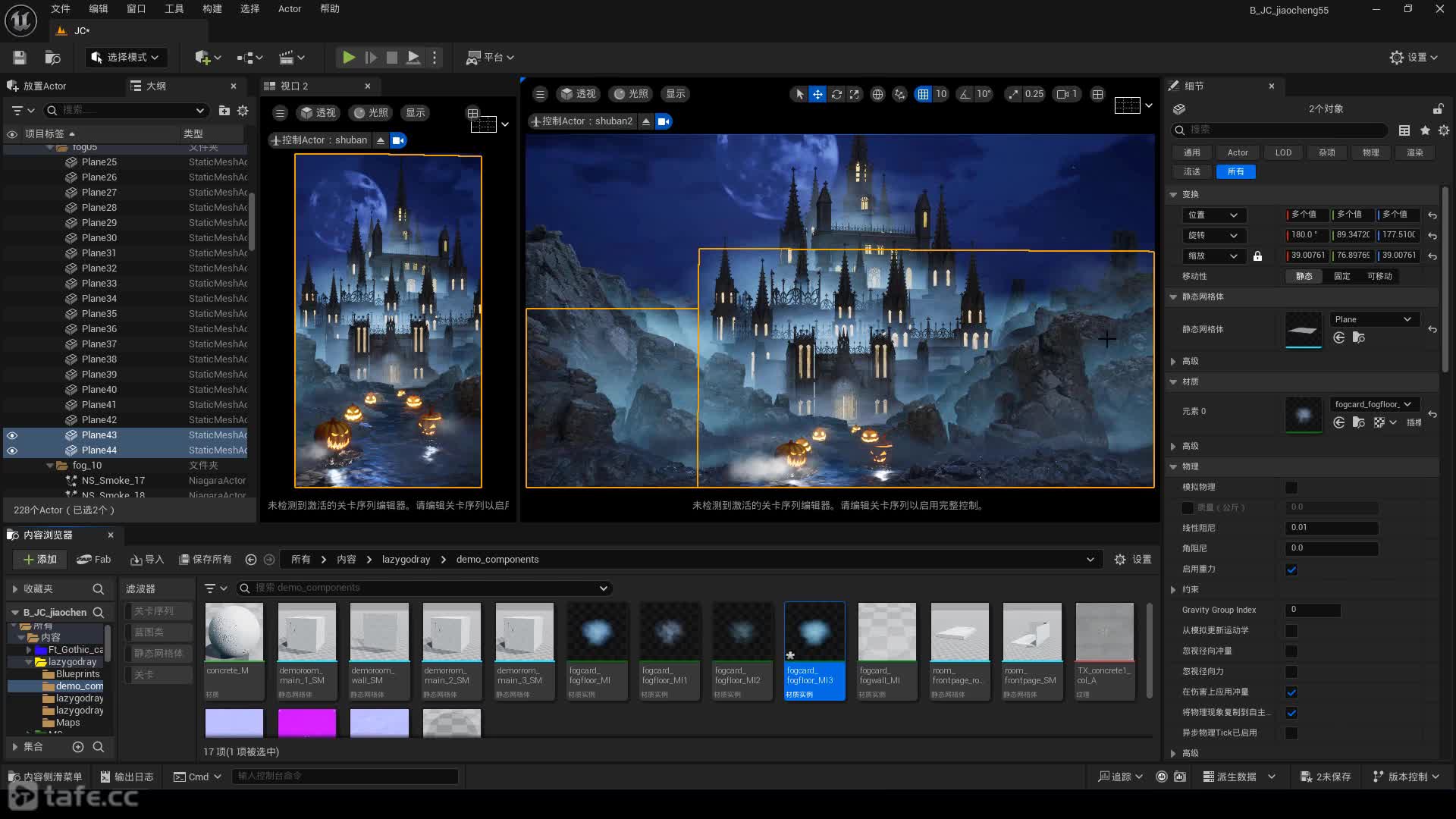Open main viewport options hamburger menu
This screenshot has width=1456, height=819.
point(540,94)
